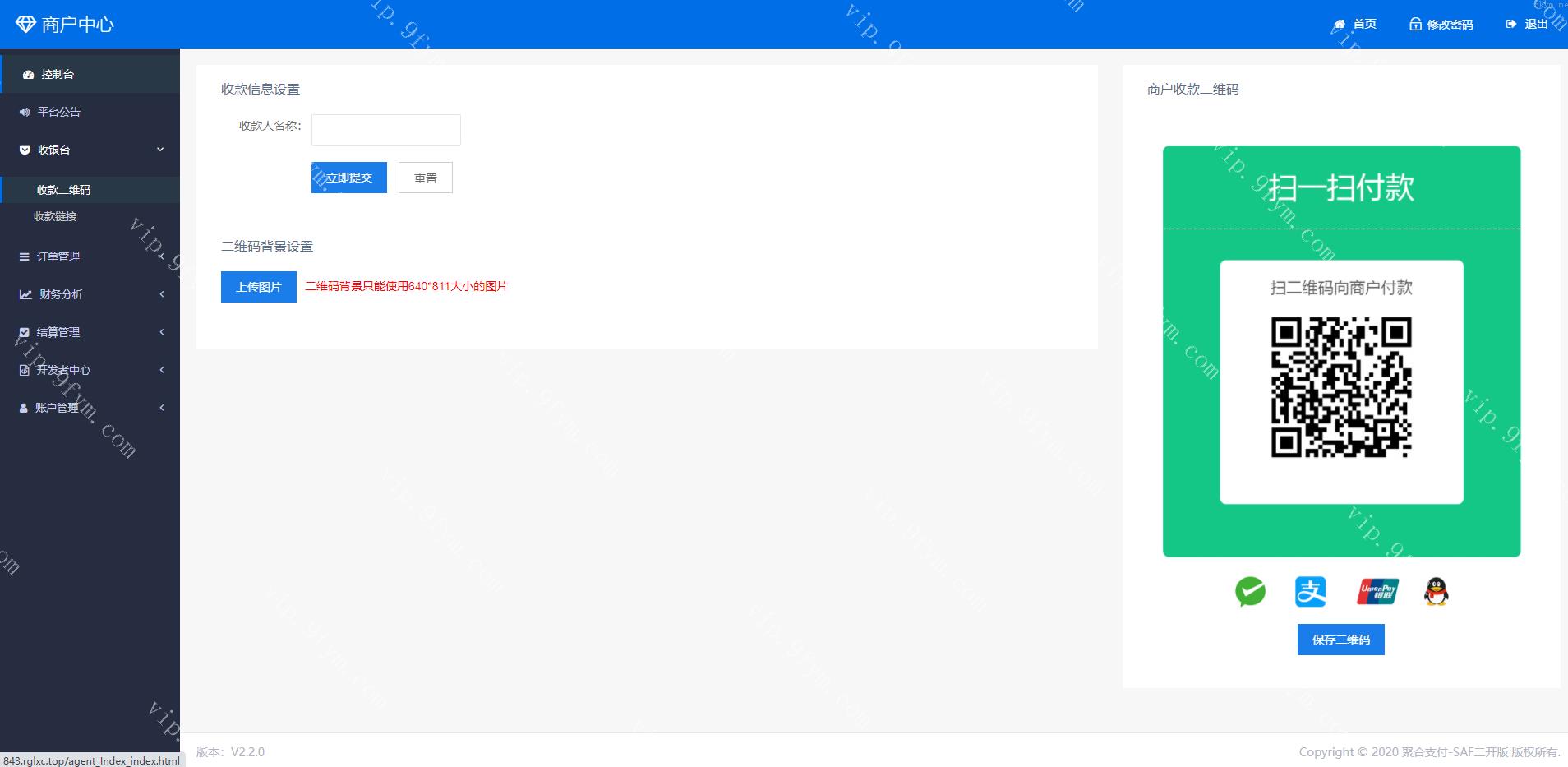Expand the 结算管理 sidebar menu

tap(162, 332)
